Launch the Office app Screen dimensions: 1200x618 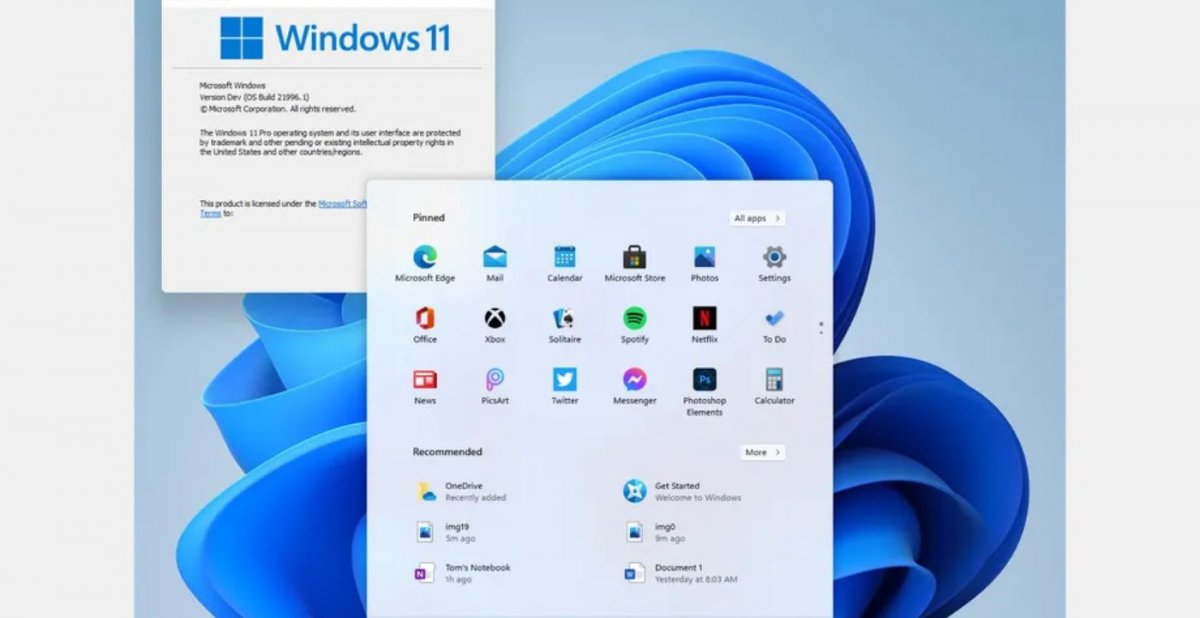click(x=425, y=319)
